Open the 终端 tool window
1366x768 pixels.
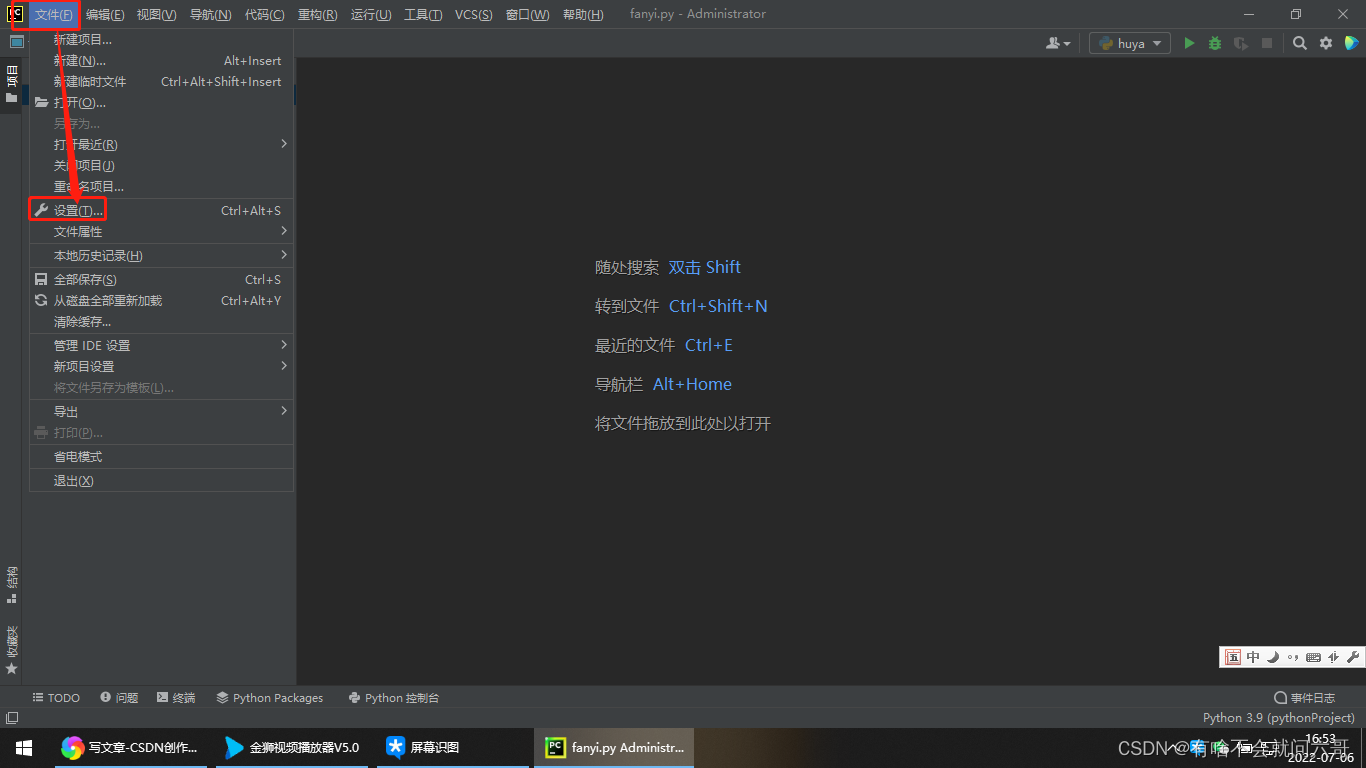coord(176,697)
